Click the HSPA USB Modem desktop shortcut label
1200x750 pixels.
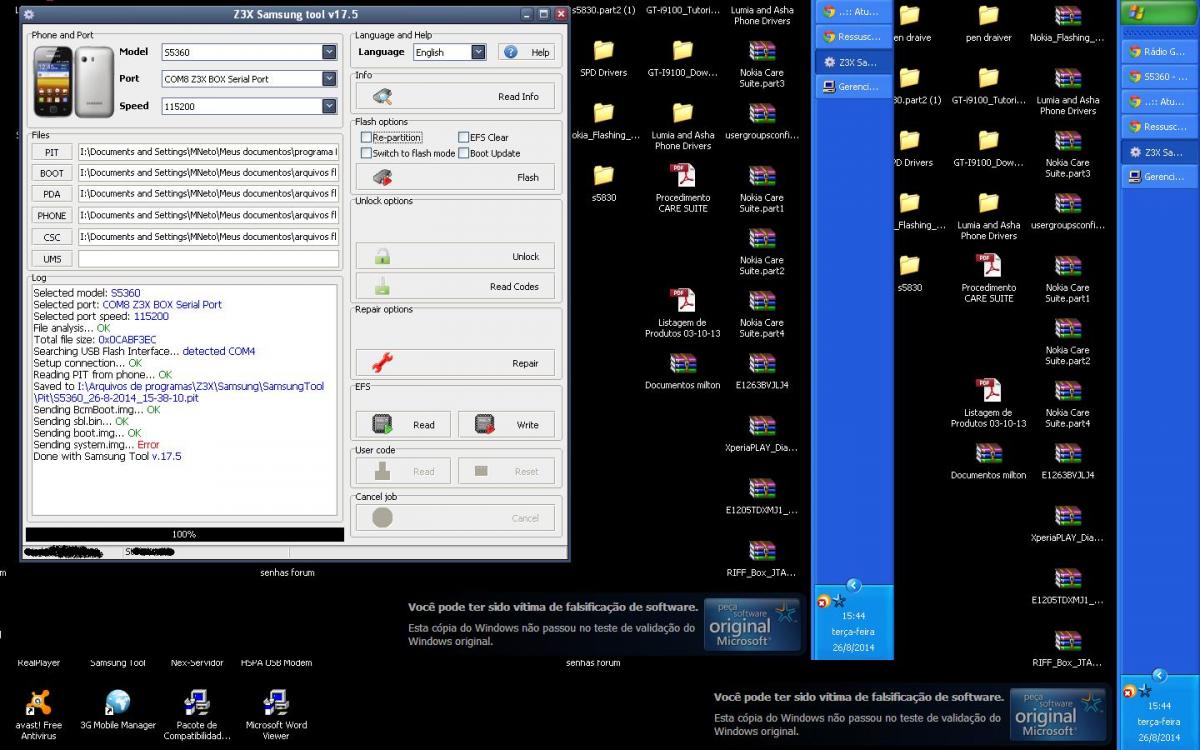pos(276,663)
